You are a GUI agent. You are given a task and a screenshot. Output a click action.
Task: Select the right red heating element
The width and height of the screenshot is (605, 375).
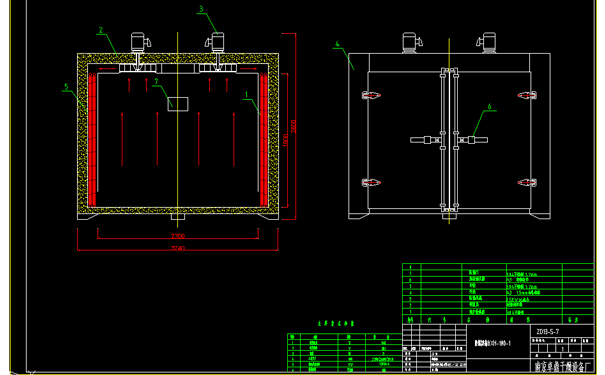click(264, 140)
